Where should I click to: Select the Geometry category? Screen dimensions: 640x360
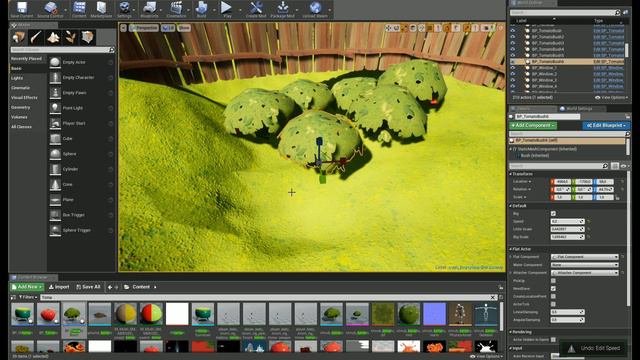20,107
